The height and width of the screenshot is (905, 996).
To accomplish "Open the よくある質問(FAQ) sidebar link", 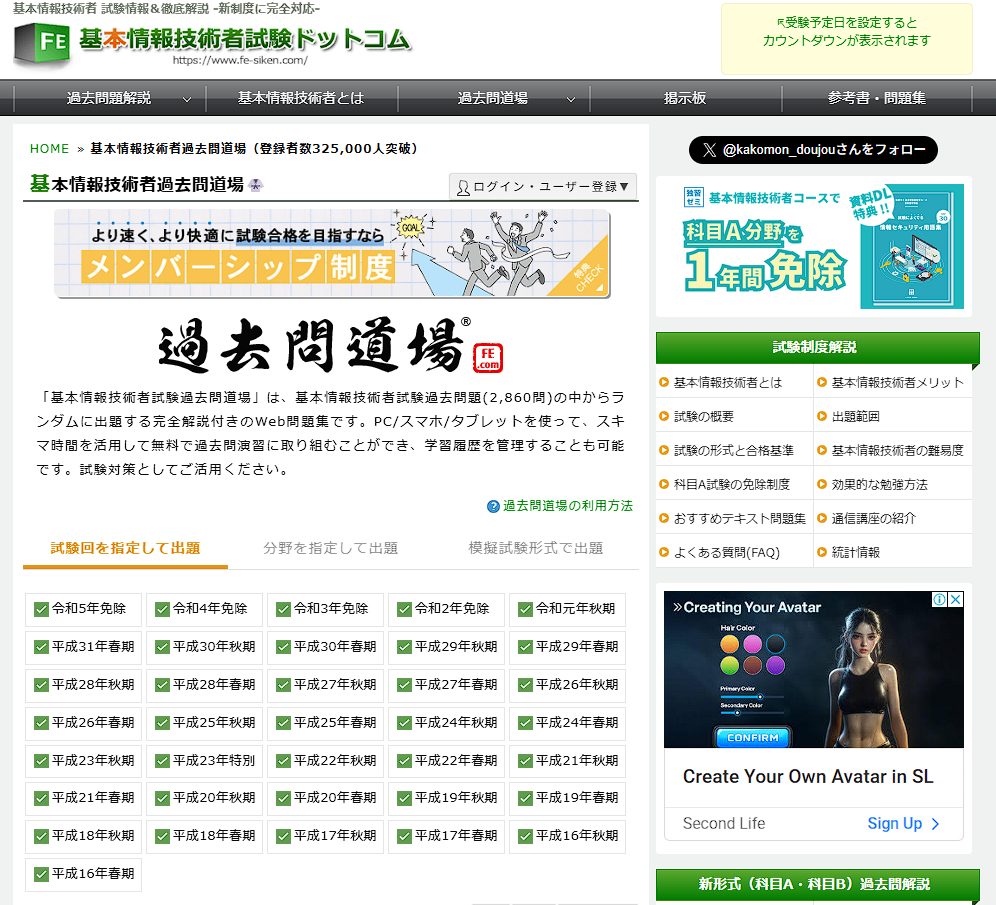I will (x=726, y=552).
